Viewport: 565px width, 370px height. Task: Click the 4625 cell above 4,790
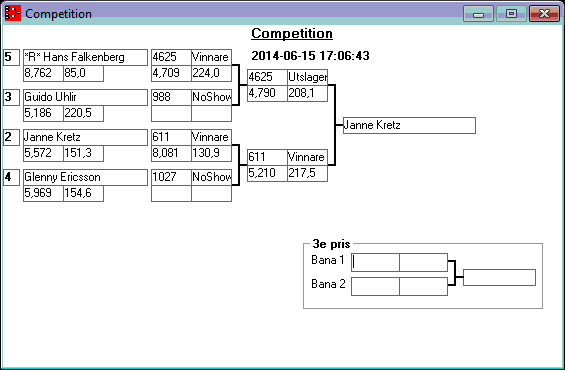(x=267, y=77)
